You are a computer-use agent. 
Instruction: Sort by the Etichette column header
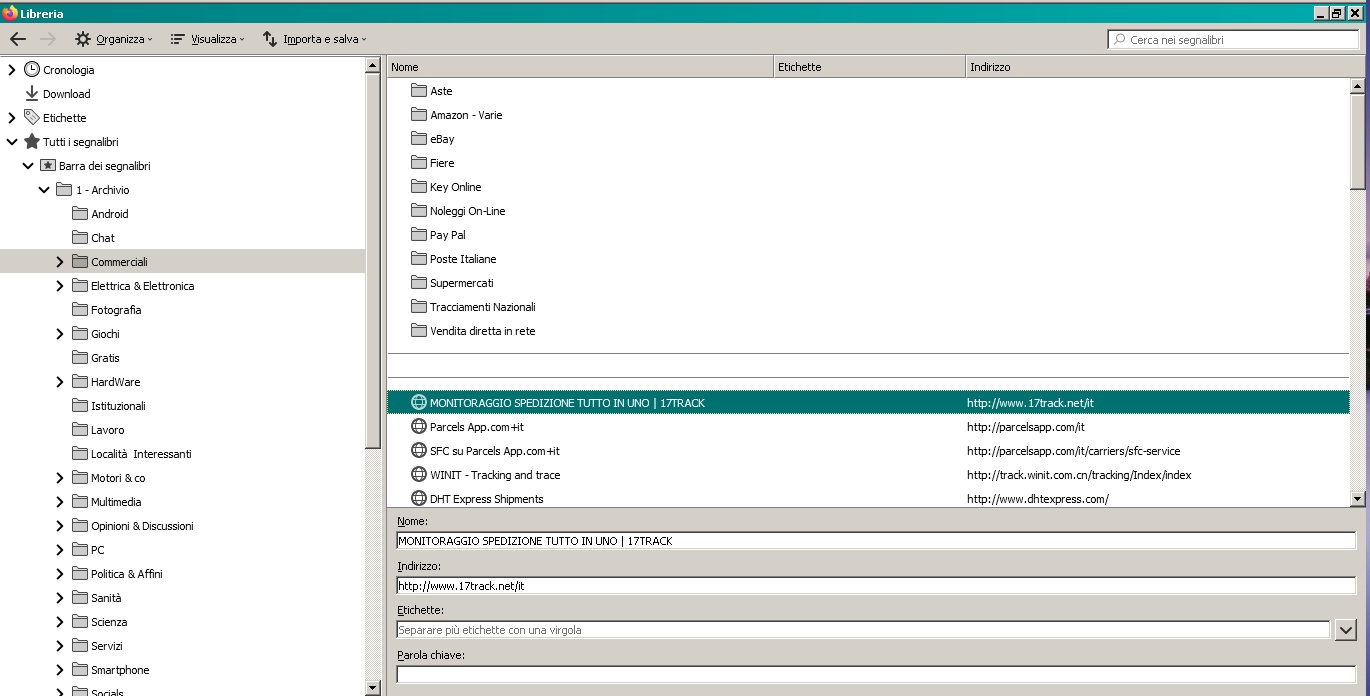pyautogui.click(x=870, y=67)
